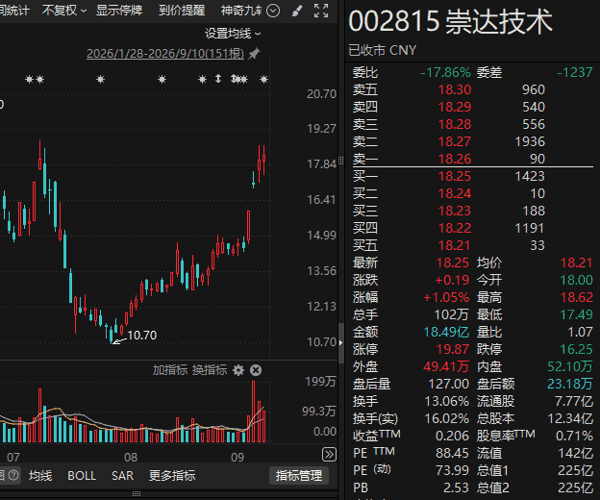Click the vertical splitter grip near 17.84
The width and height of the screenshot is (600, 500).
[x=341, y=161]
